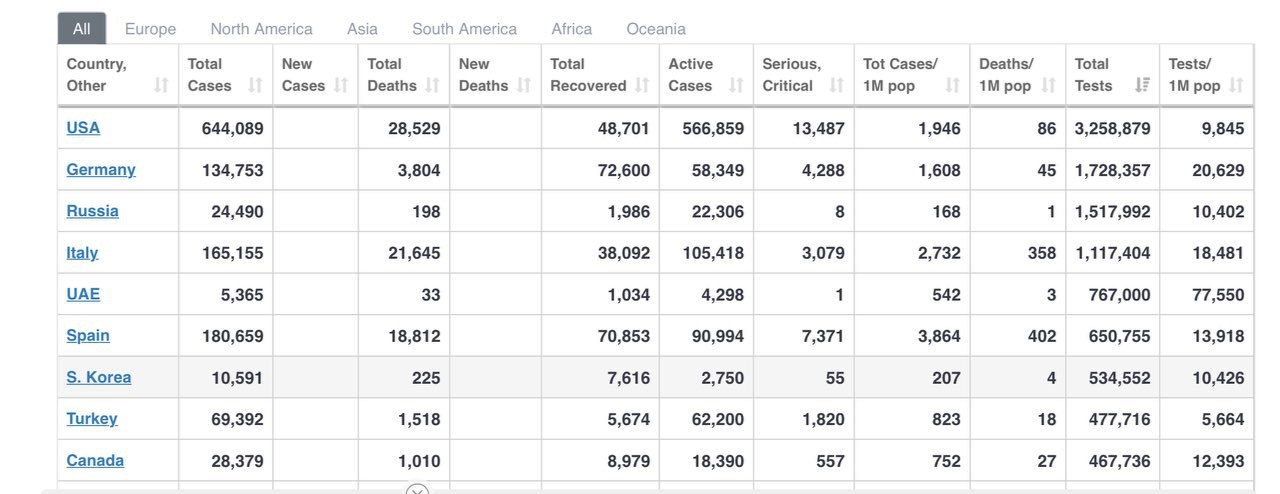
Task: Open the USA country link
Action: [83, 128]
